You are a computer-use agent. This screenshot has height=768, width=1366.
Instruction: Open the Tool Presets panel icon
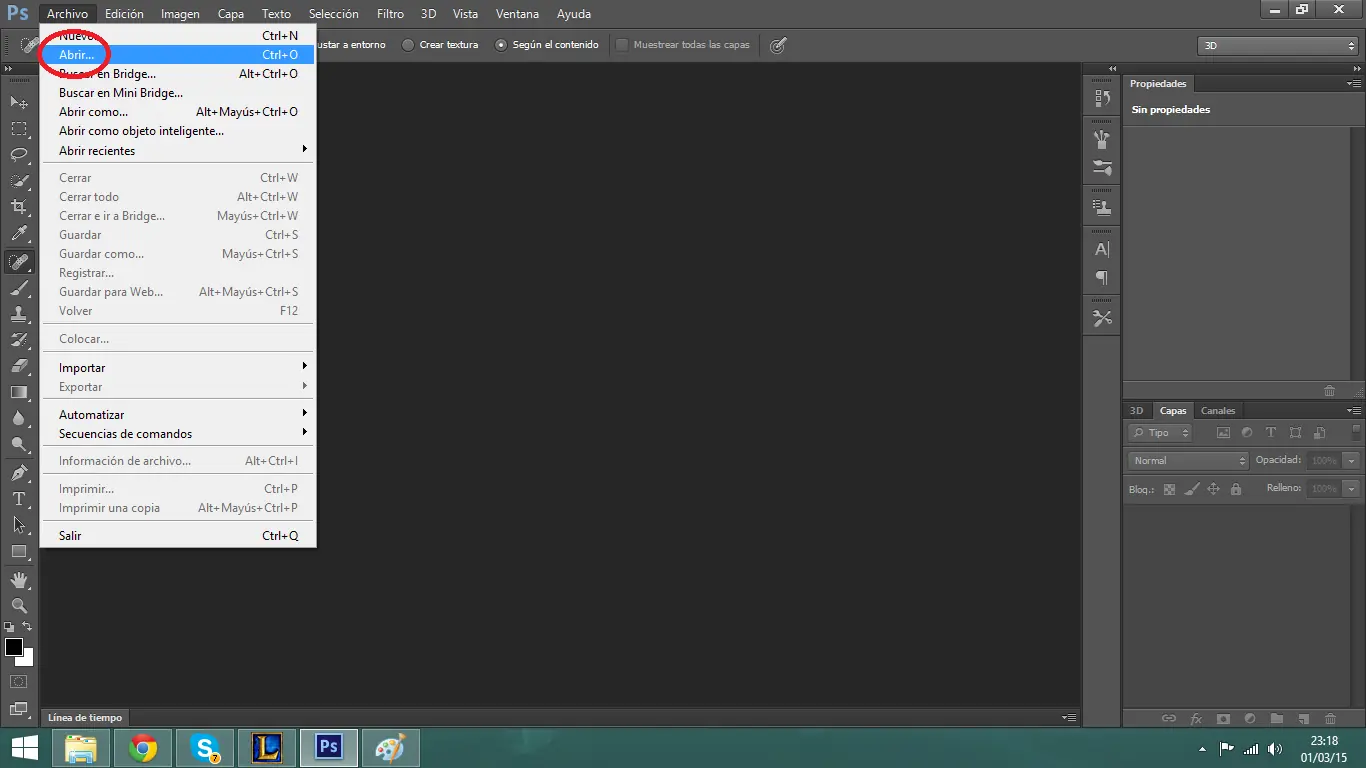1102,319
